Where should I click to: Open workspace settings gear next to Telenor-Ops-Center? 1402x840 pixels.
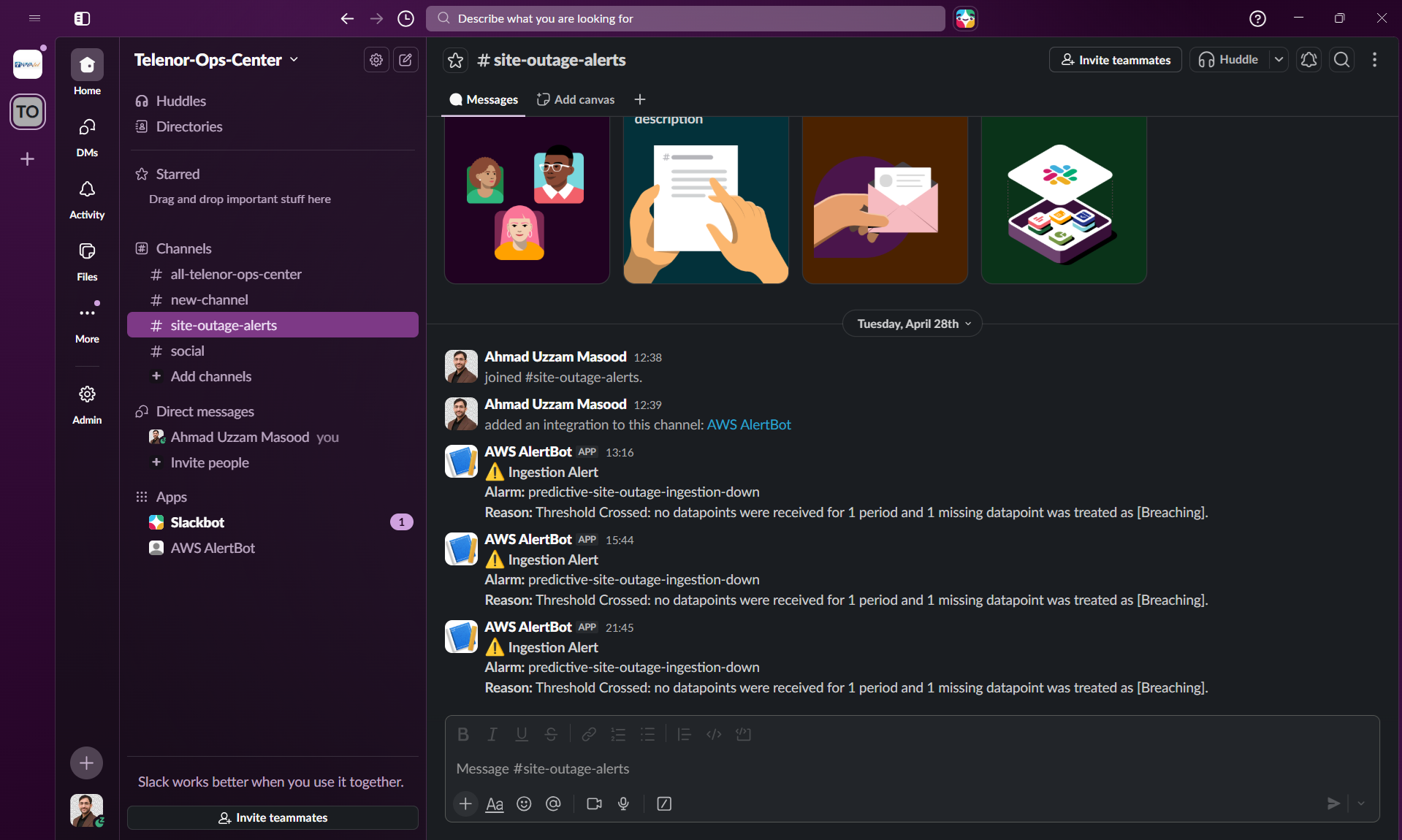376,60
